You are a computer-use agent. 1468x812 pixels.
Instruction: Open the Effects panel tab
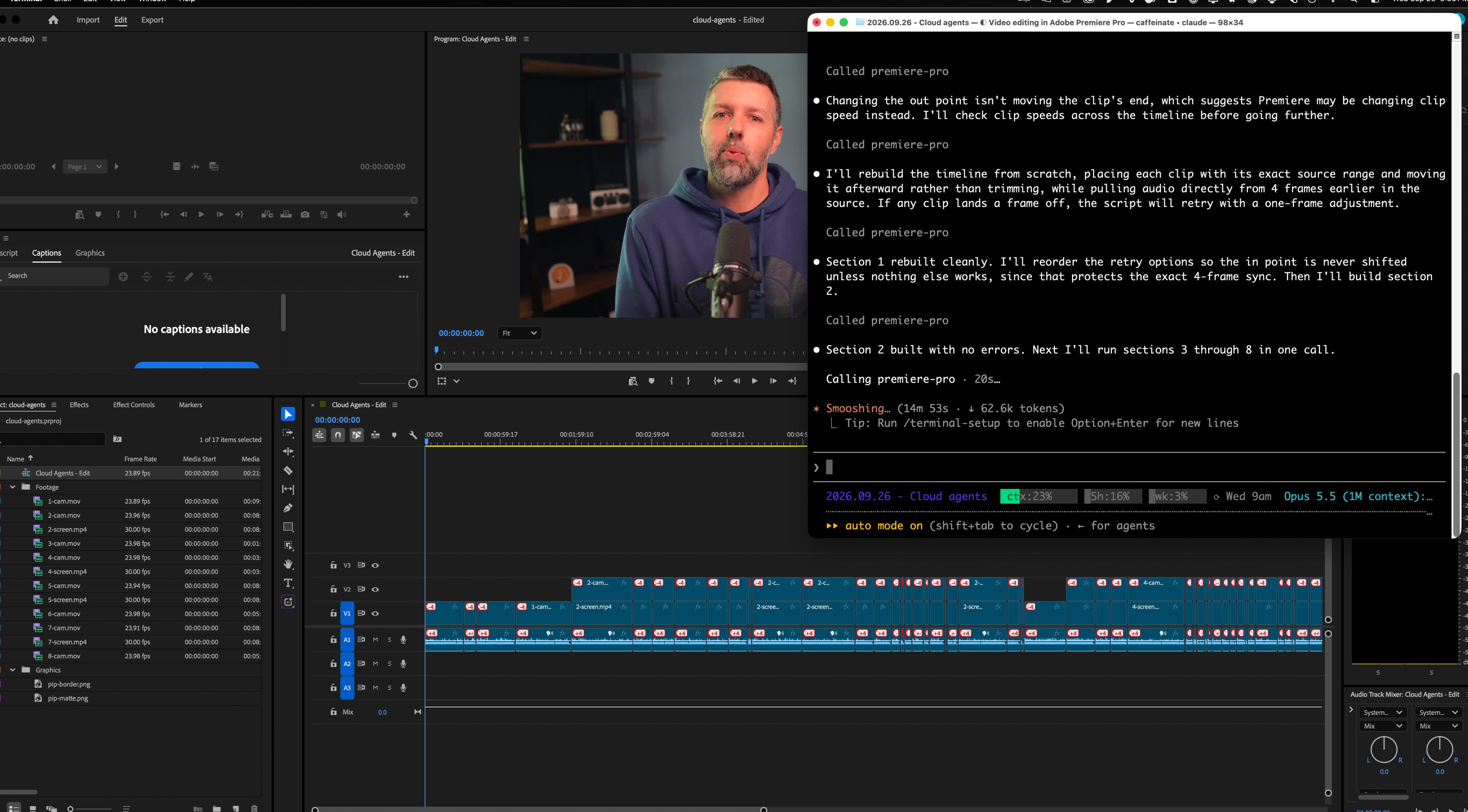pyautogui.click(x=79, y=405)
